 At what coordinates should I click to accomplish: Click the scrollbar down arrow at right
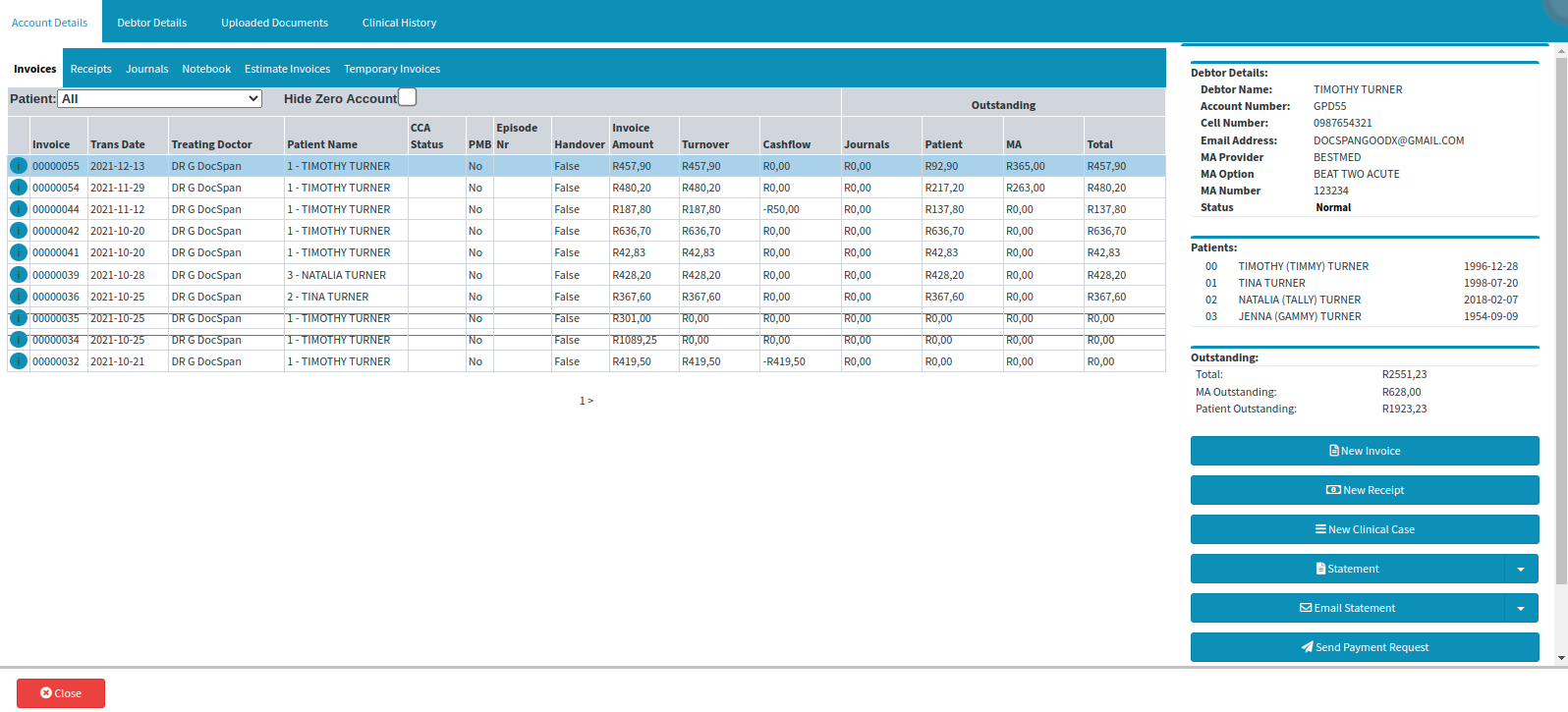[1561, 657]
